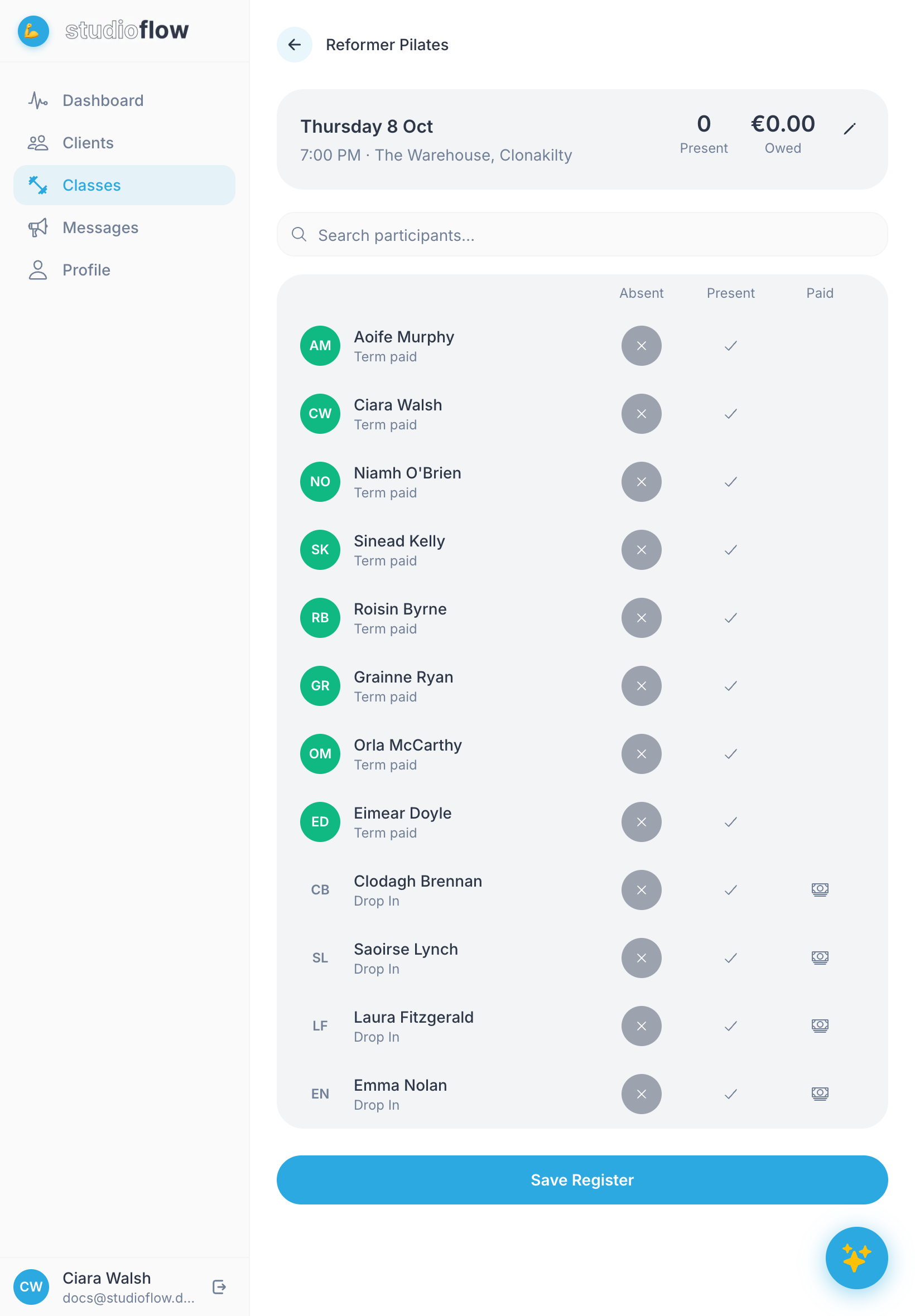
Task: Click the €0.00 Owed amount
Action: point(783,124)
